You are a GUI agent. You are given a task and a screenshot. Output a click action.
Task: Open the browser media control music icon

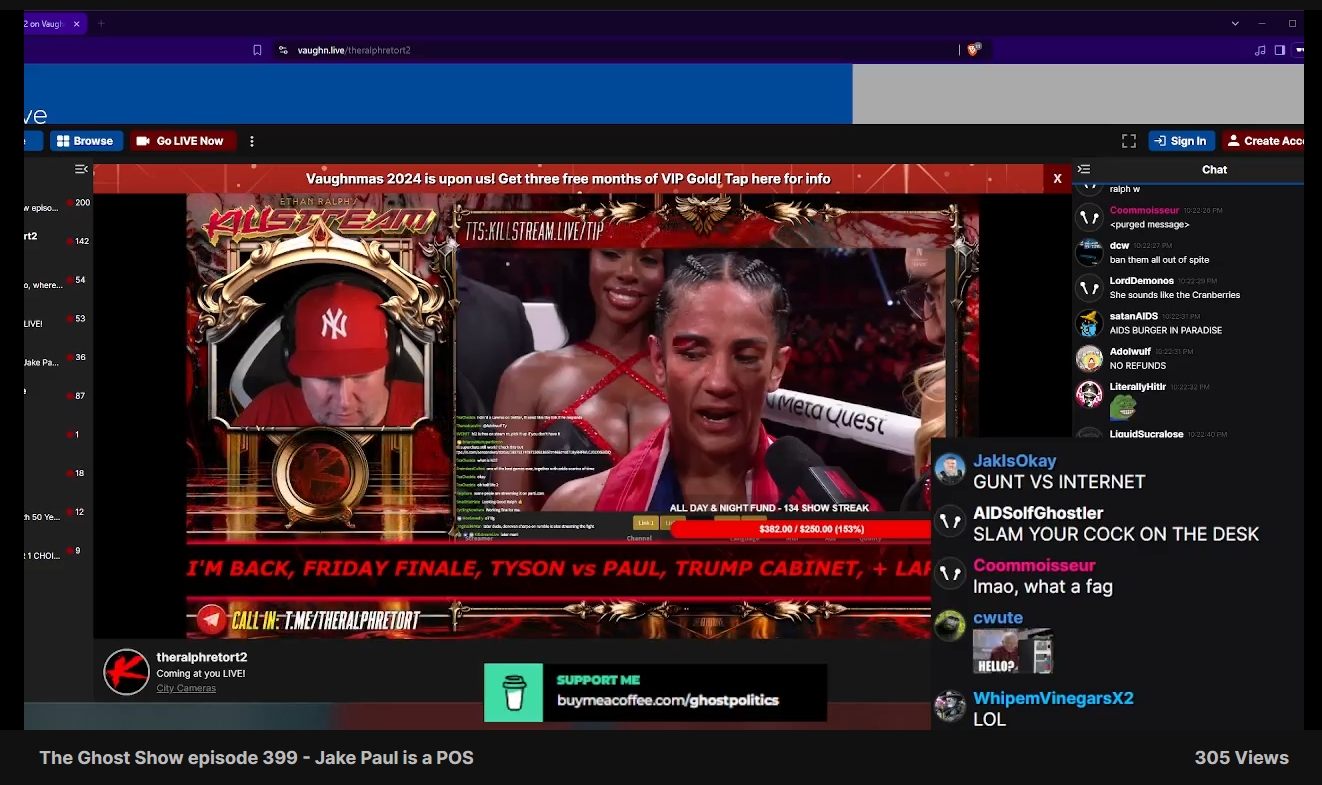[x=1259, y=50]
